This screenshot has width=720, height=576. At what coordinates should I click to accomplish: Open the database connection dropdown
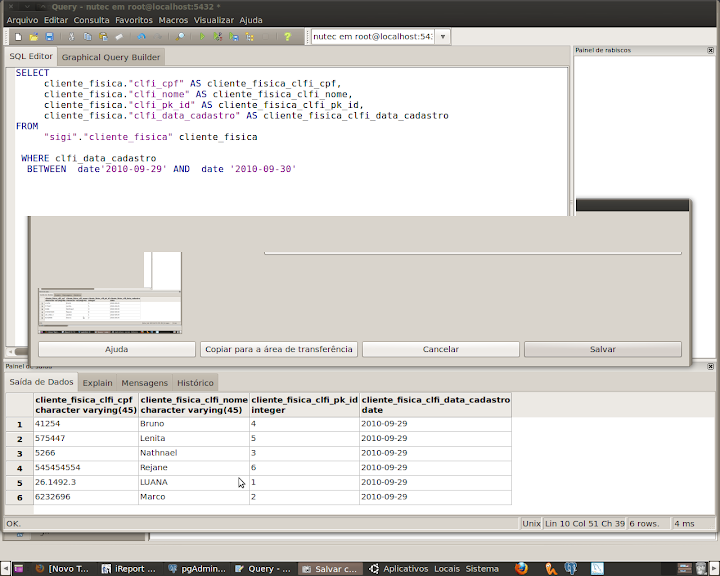pyautogui.click(x=443, y=37)
